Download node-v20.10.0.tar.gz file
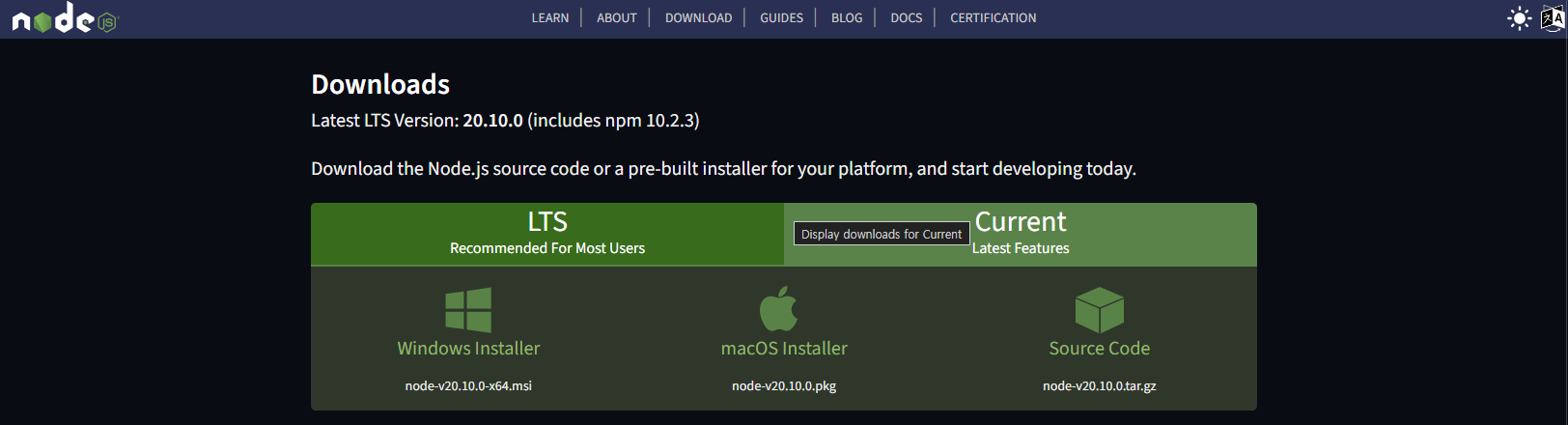Image resolution: width=1568 pixels, height=425 pixels. (1100, 385)
